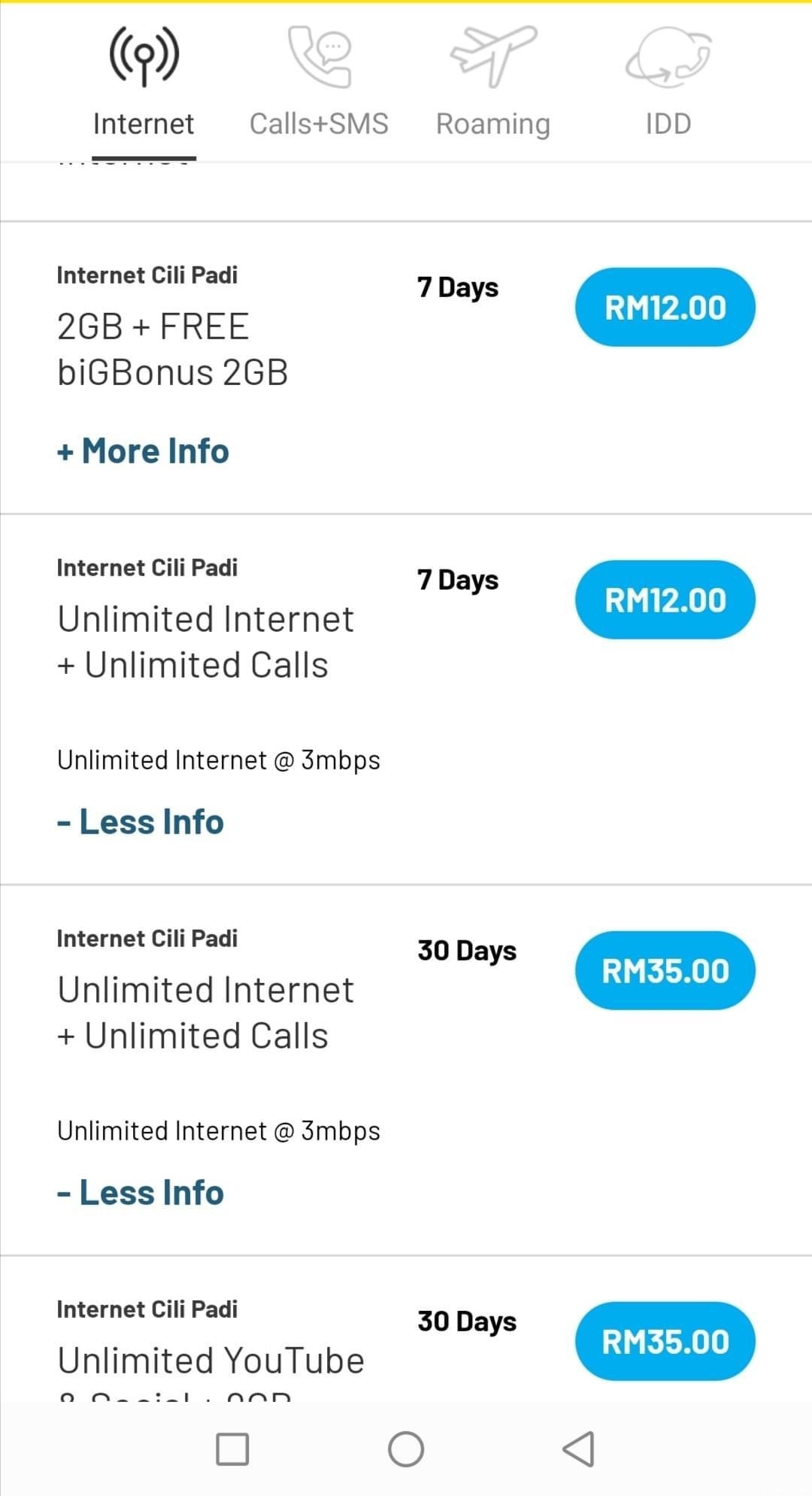Buy 2GB + biGBonus plan for RM12.00
Viewport: 812px width, 1496px height.
coord(665,308)
